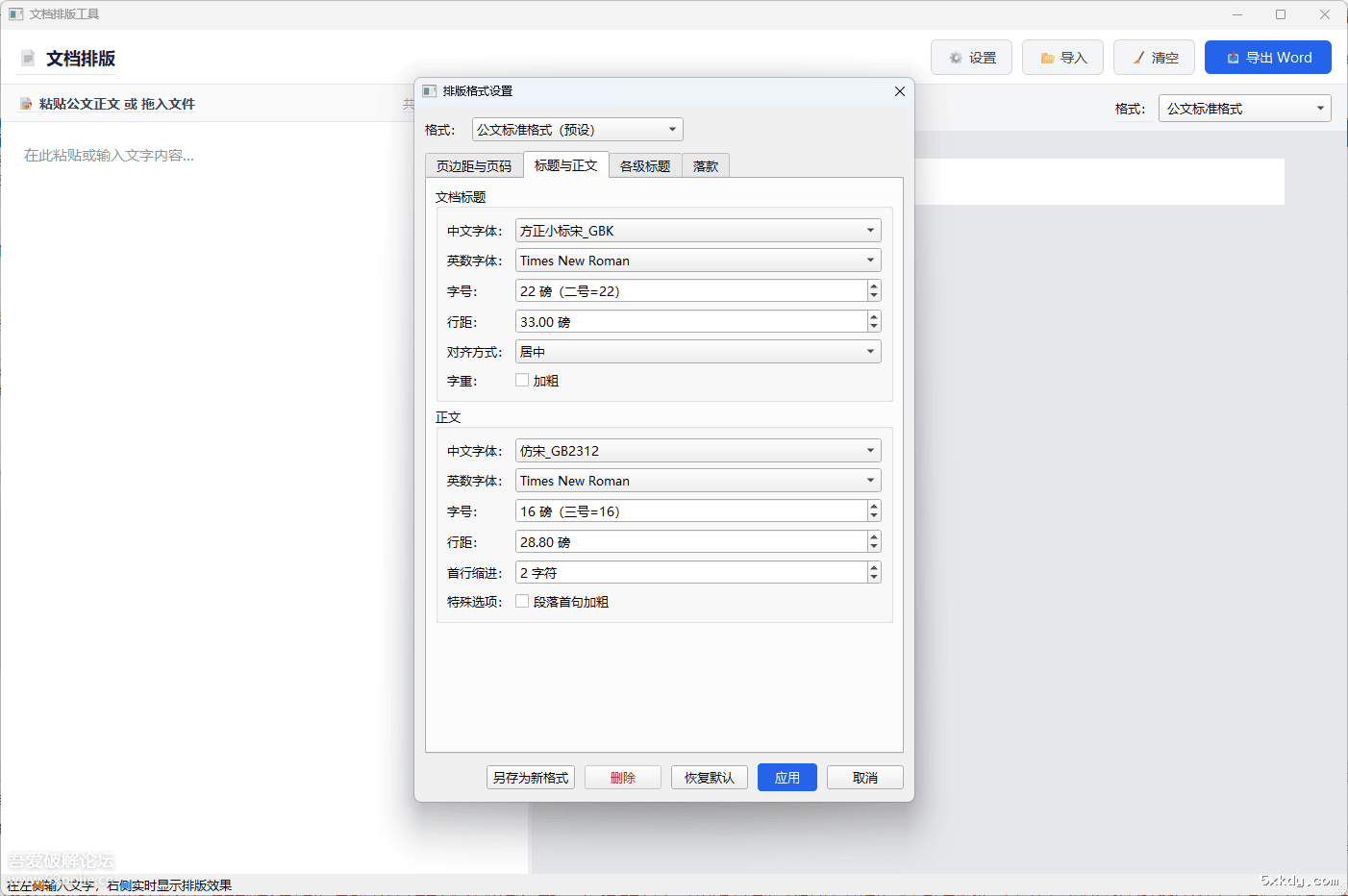Switch to the 各级标题 tab

[645, 165]
